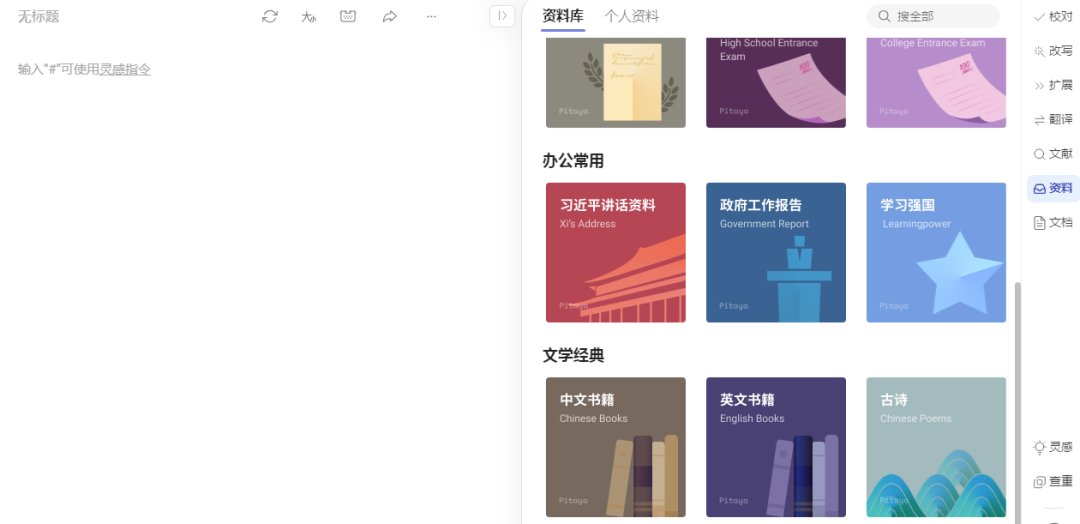Open the 灵感 inspiration tool

click(1052, 447)
